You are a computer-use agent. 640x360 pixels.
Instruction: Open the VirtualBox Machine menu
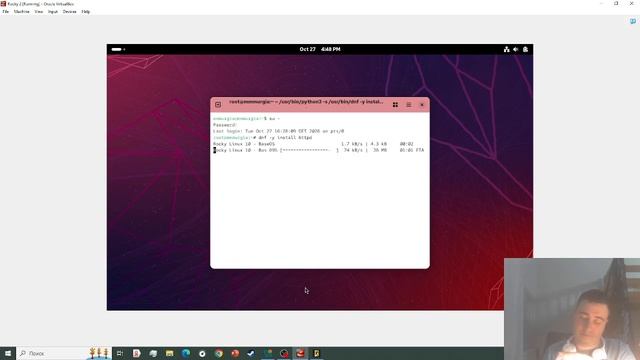point(22,12)
